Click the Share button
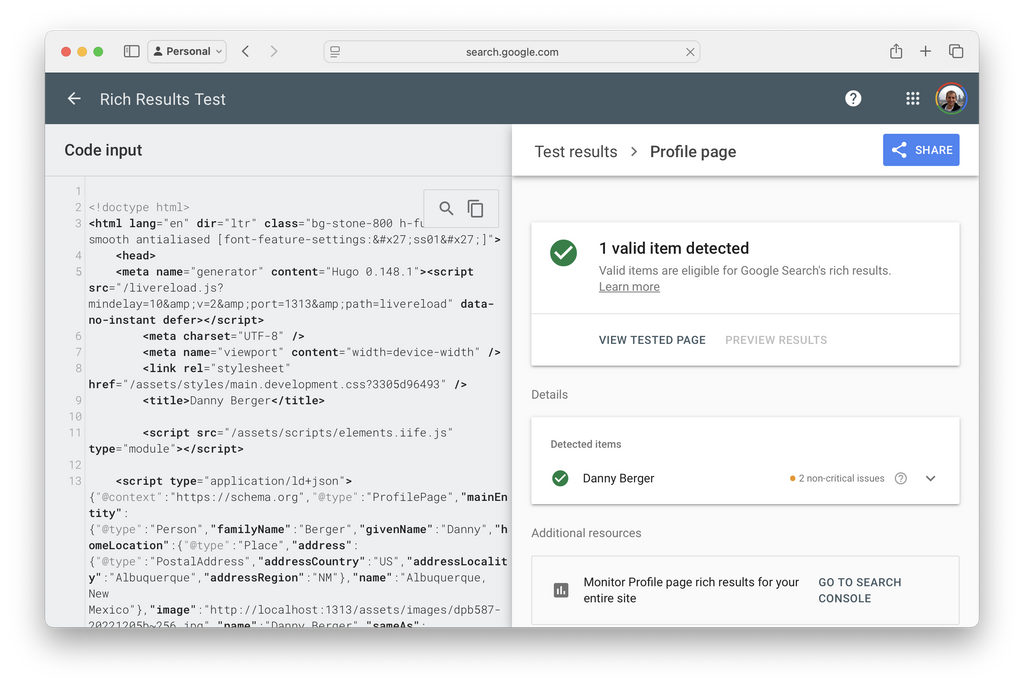This screenshot has width=1024, height=687. pos(921,150)
